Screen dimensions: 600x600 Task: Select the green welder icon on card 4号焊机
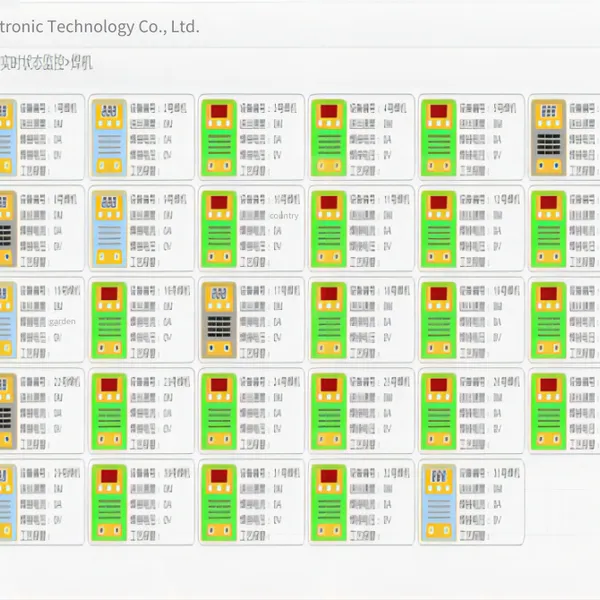coord(329,138)
